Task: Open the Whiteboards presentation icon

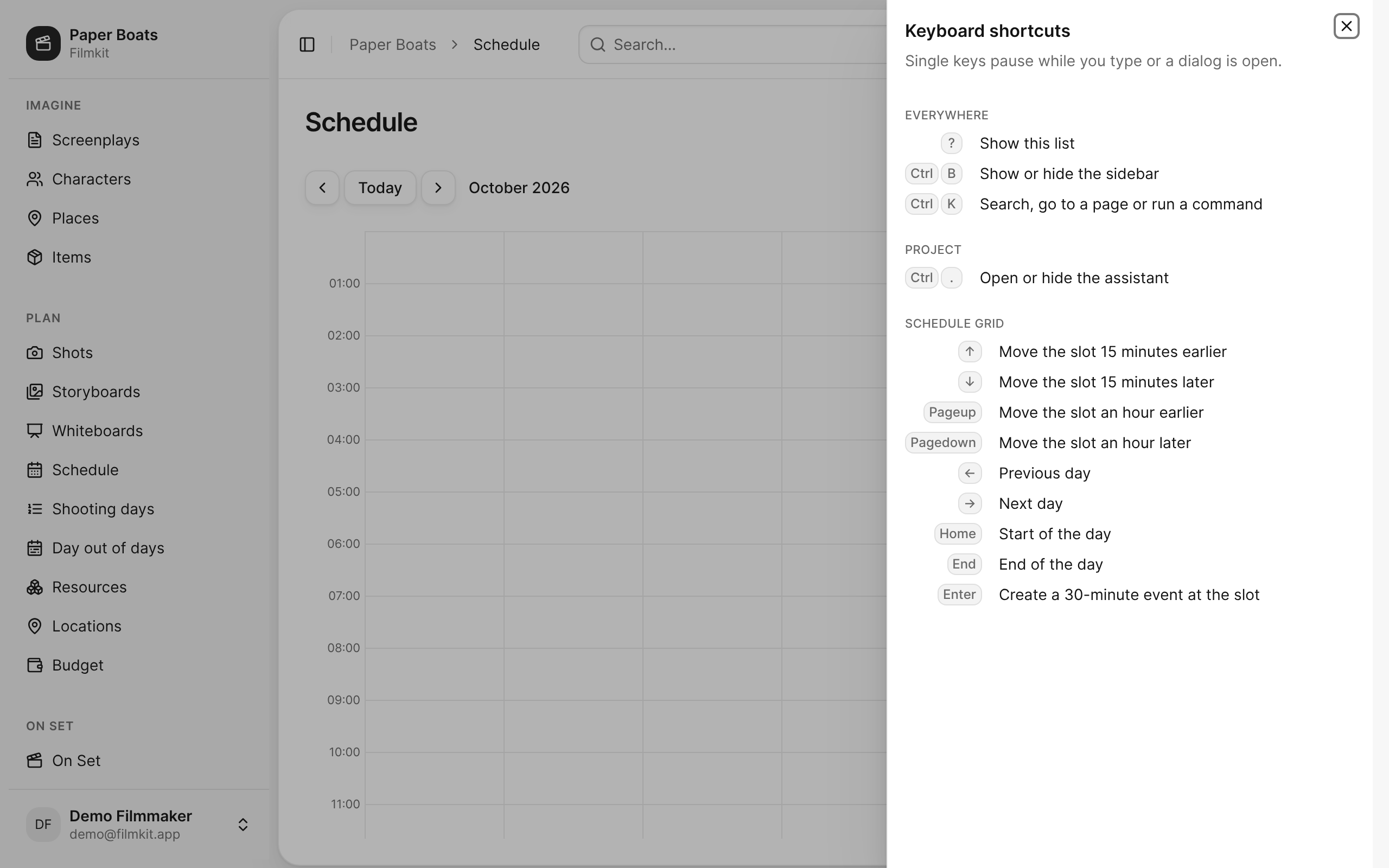Action: tap(34, 431)
